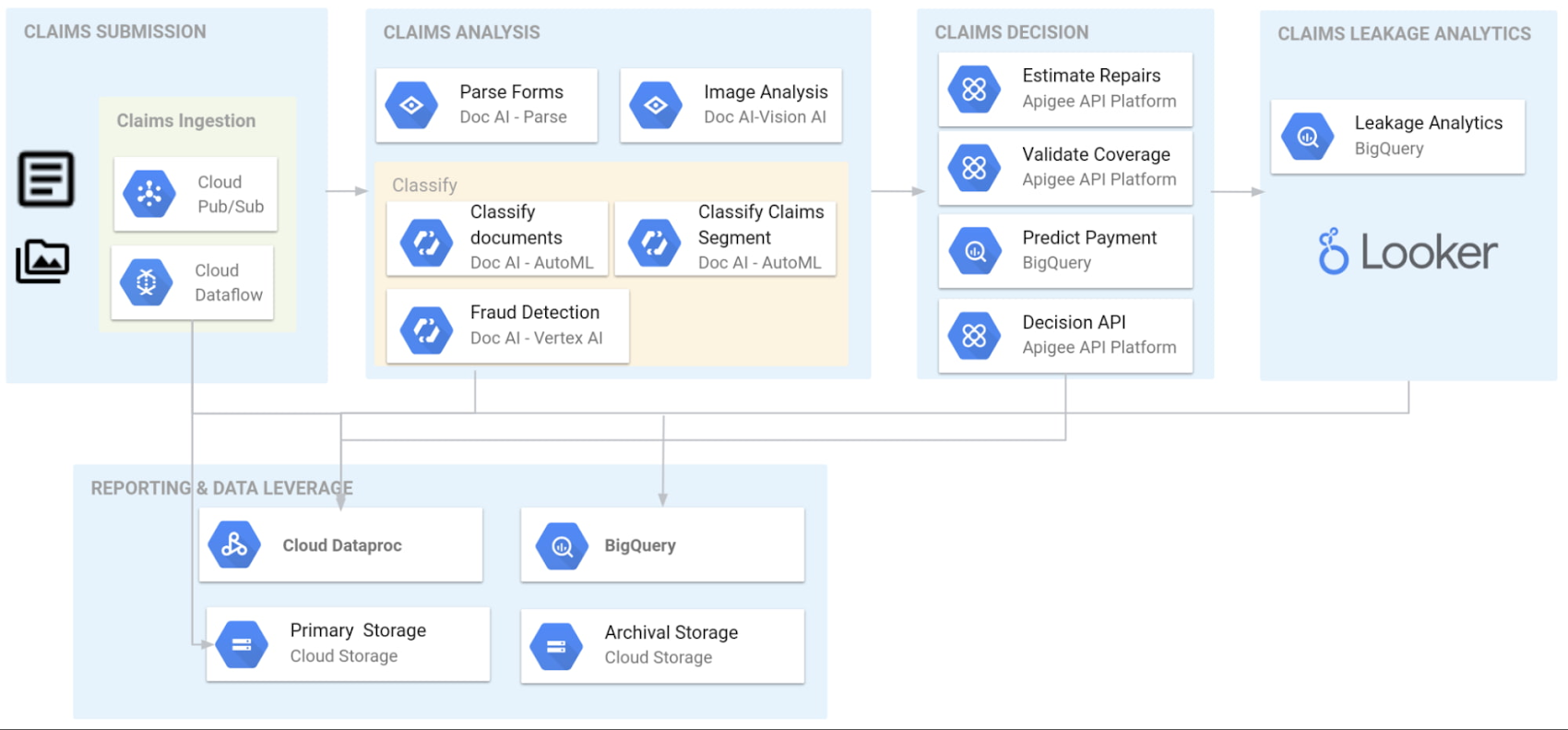Select the 'Archival Storage' title
The width and height of the screenshot is (1568, 730).
coord(671,632)
